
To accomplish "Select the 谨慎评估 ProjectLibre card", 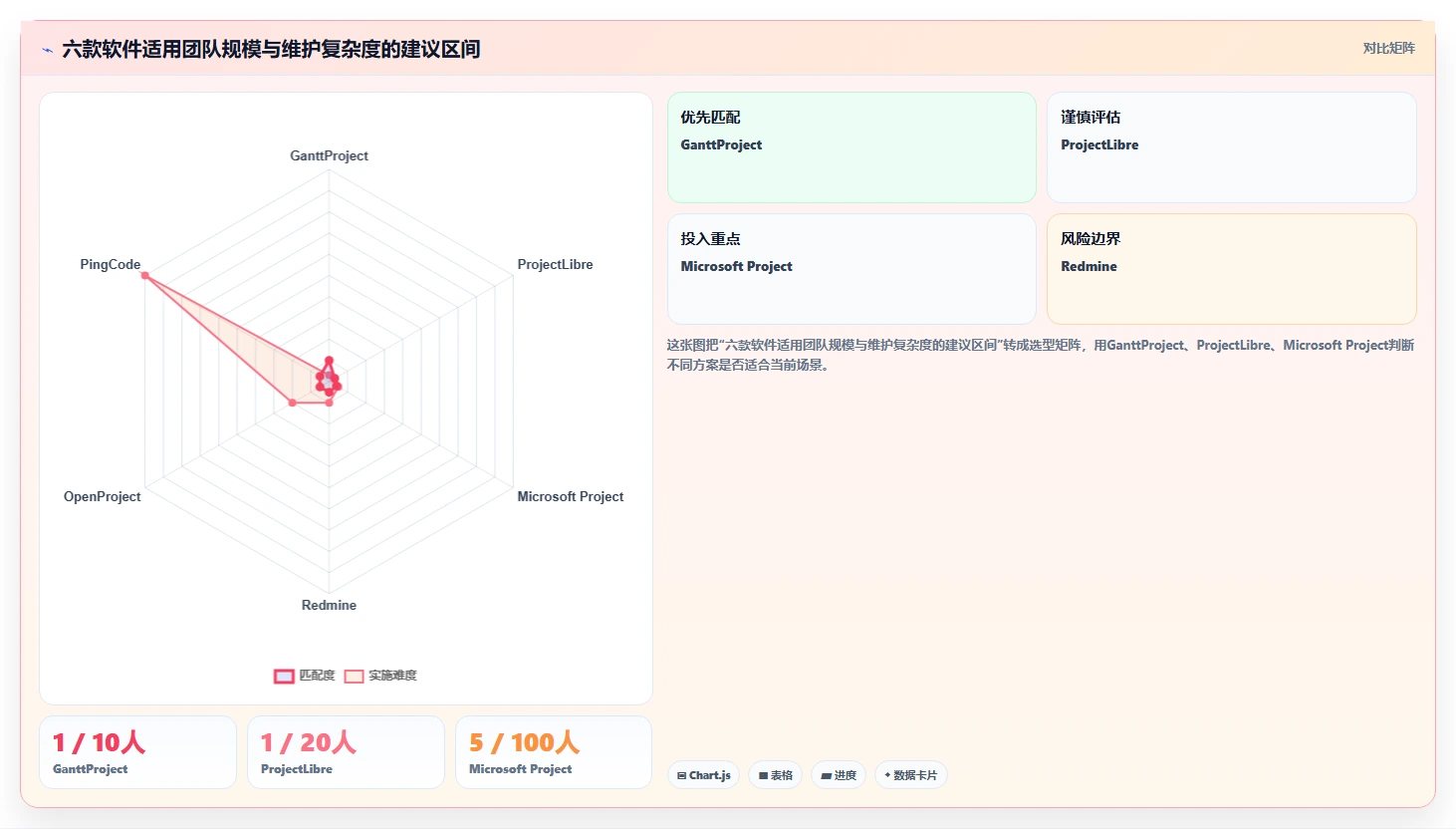I will pyautogui.click(x=1231, y=147).
